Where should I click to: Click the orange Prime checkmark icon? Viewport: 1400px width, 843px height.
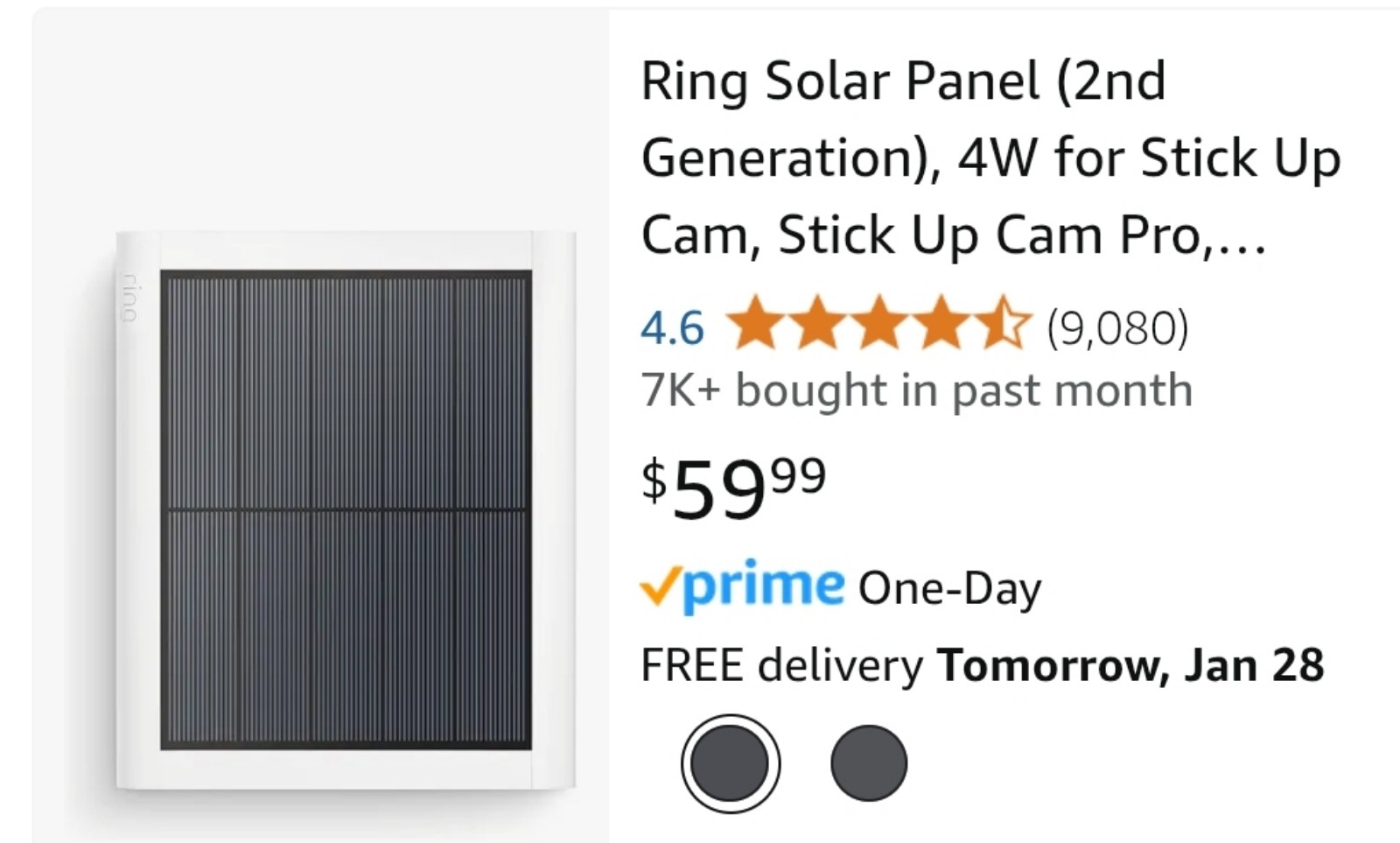[x=660, y=584]
